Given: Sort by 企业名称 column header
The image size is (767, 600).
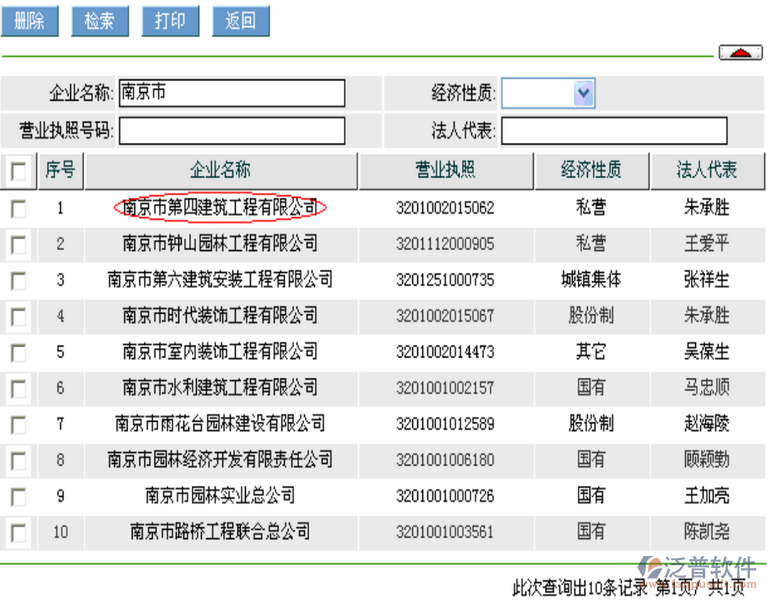Looking at the screenshot, I should (x=220, y=170).
